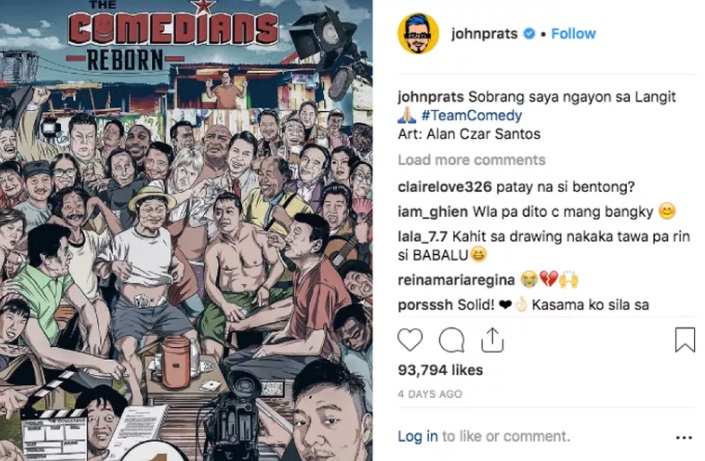The image size is (705, 461).
Task: Open lala_7.7 commenter profile
Action: 423,237
